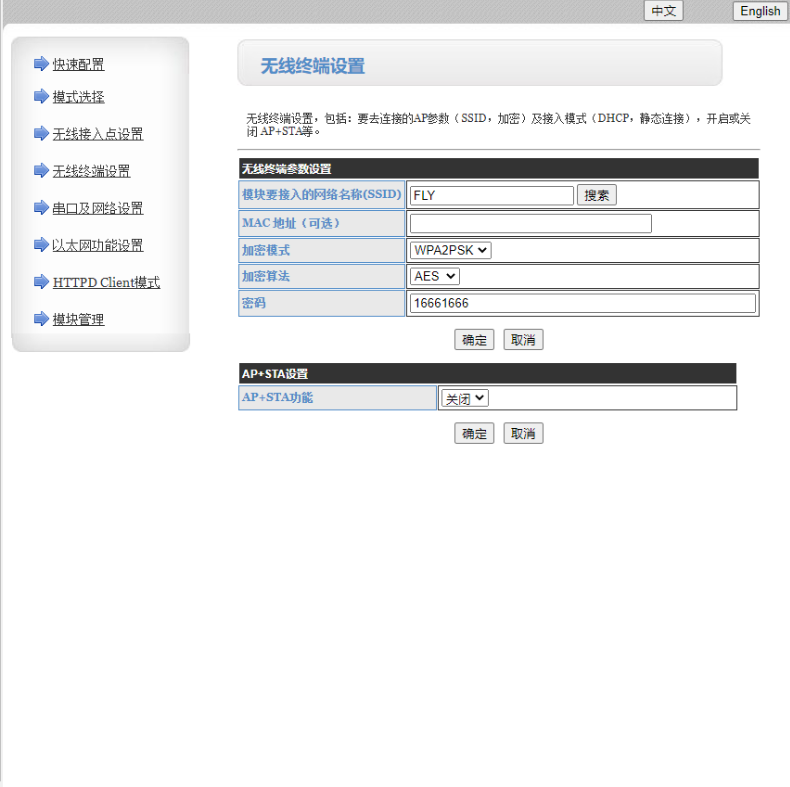Click arrow icon beside 以太网功能设置
This screenshot has width=790, height=787.
coord(41,245)
